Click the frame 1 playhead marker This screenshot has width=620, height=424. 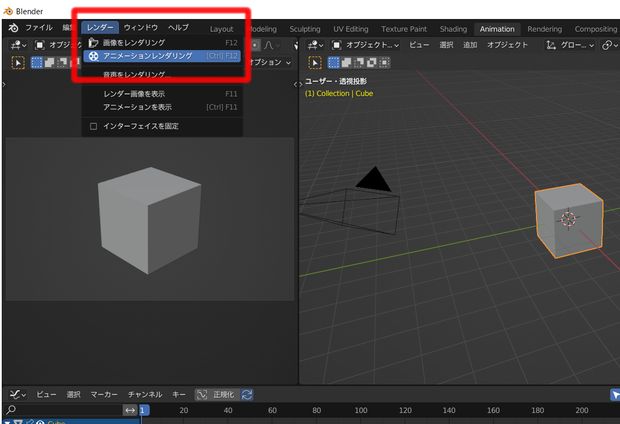(x=143, y=410)
